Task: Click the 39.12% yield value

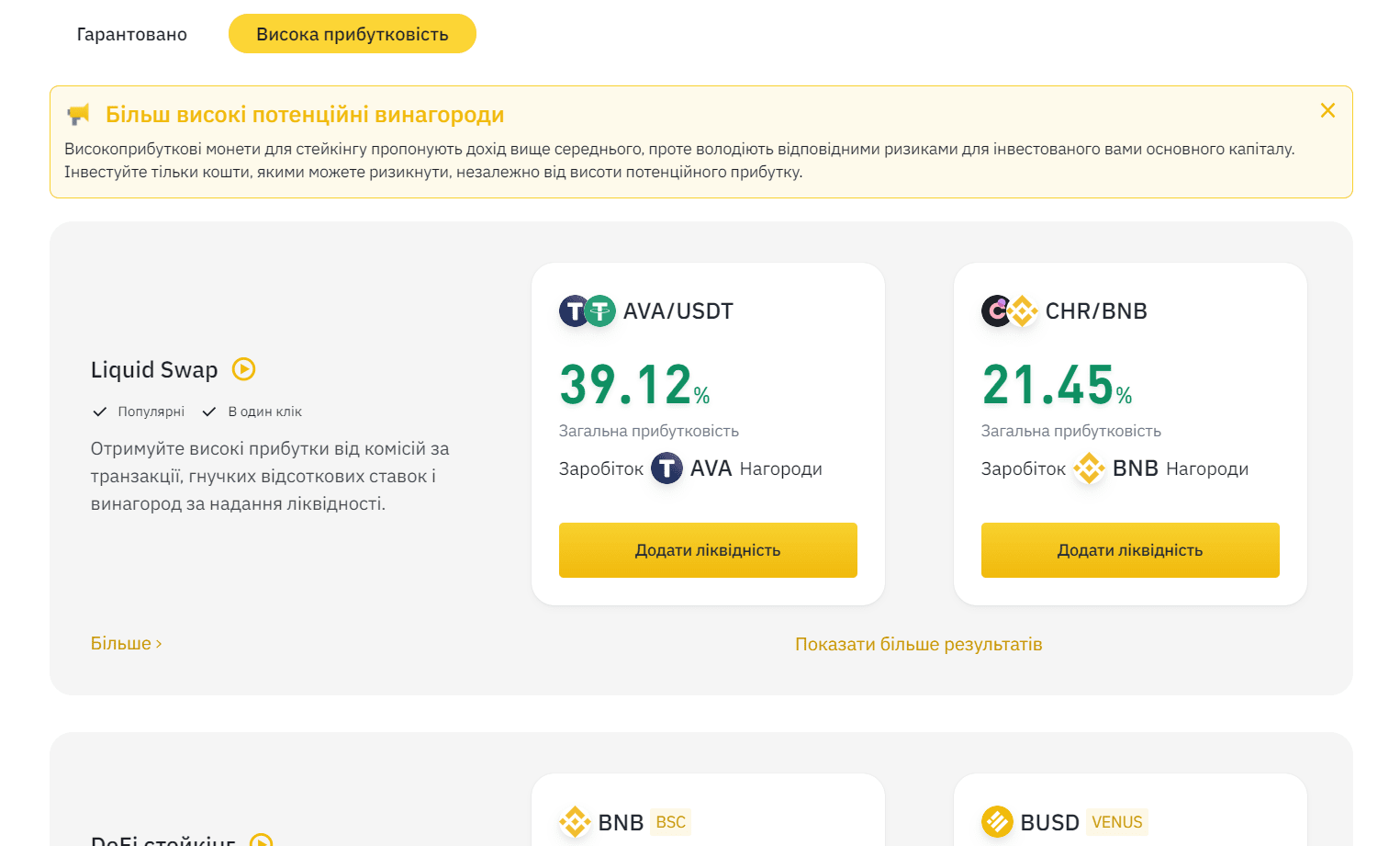Action: tap(634, 385)
